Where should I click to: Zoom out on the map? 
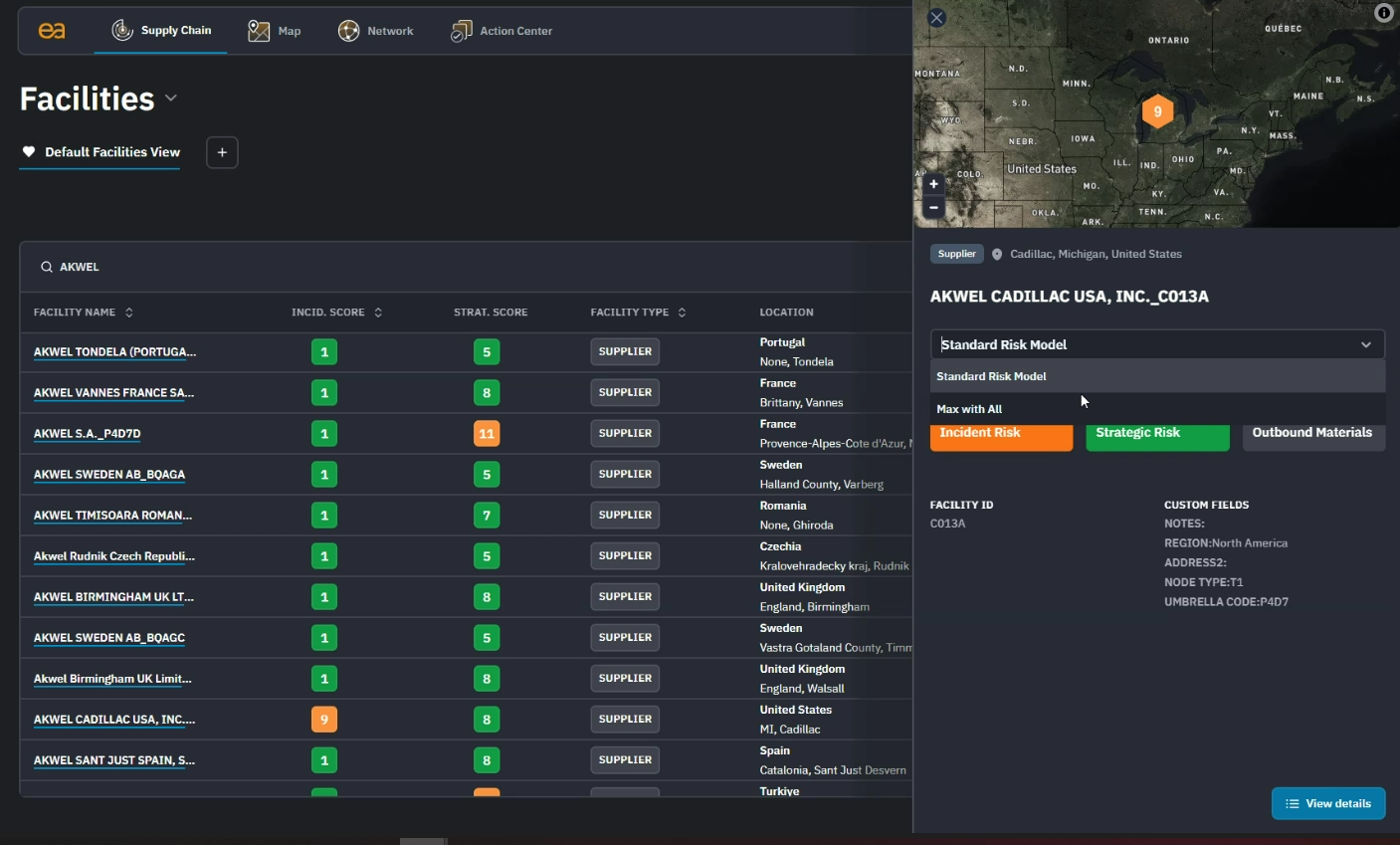point(933,207)
